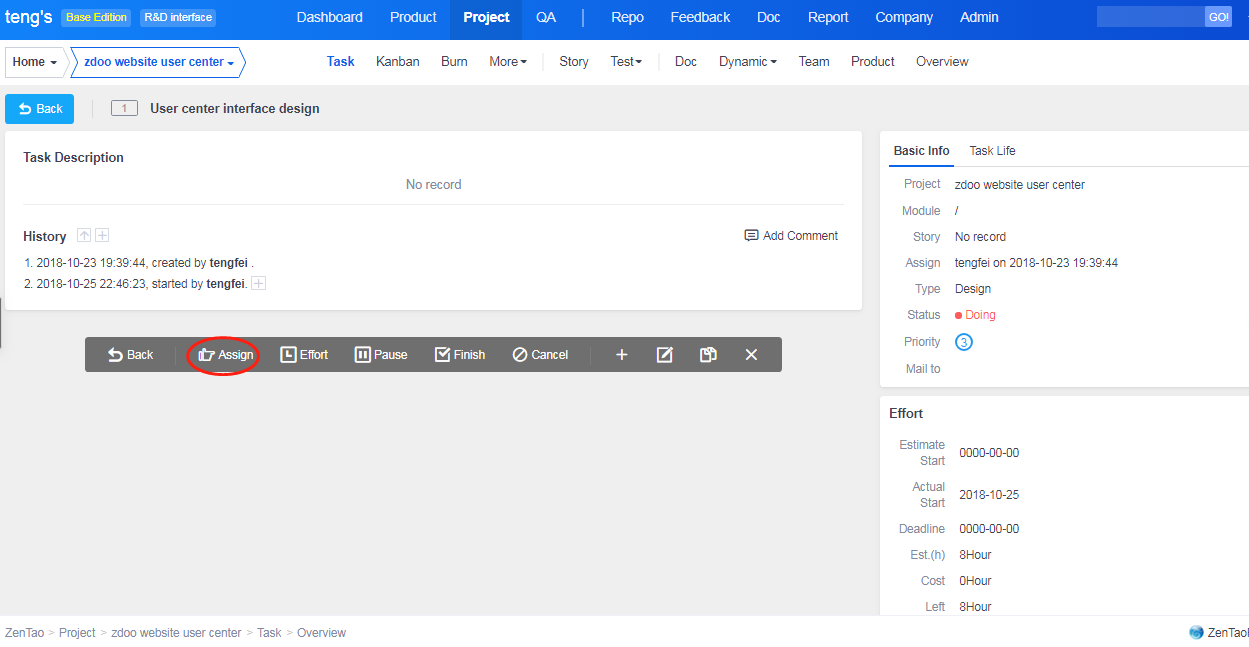The width and height of the screenshot is (1249, 647).
Task: Click the blue Back button
Action: [40, 109]
